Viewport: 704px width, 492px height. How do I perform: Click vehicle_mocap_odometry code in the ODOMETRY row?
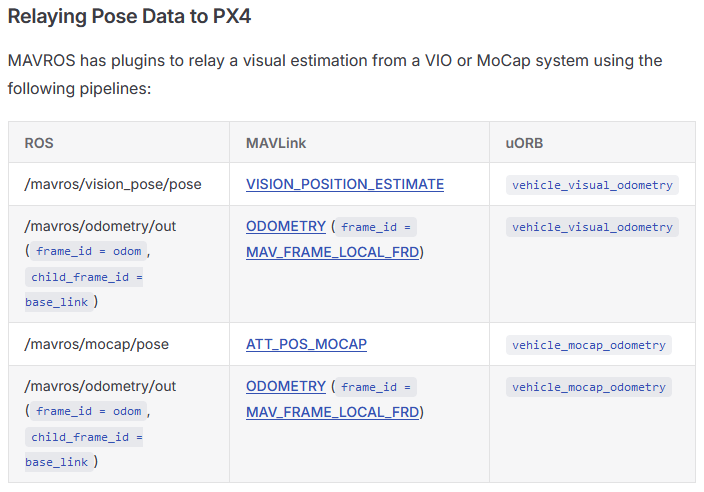click(589, 387)
